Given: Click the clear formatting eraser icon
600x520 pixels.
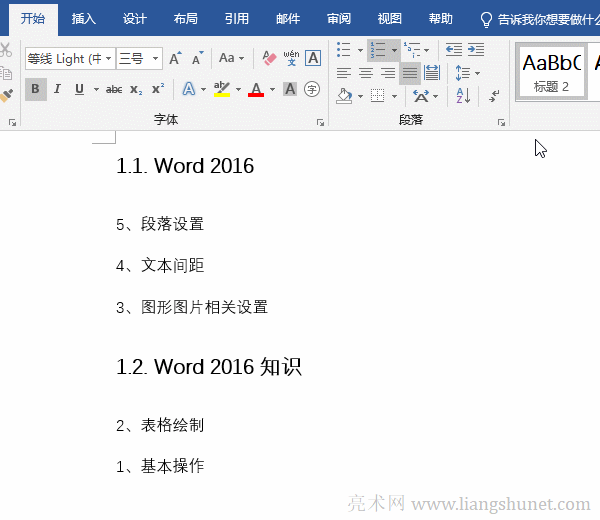Looking at the screenshot, I should [268, 58].
